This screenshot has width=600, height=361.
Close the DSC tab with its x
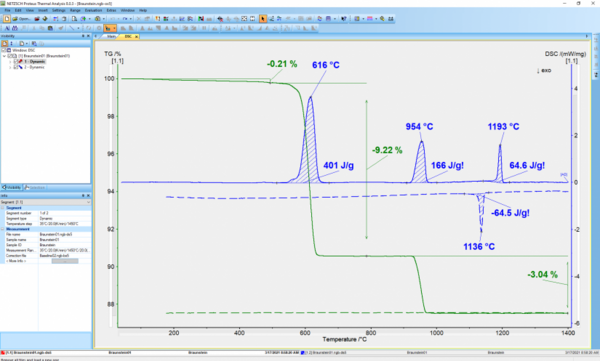(137, 37)
